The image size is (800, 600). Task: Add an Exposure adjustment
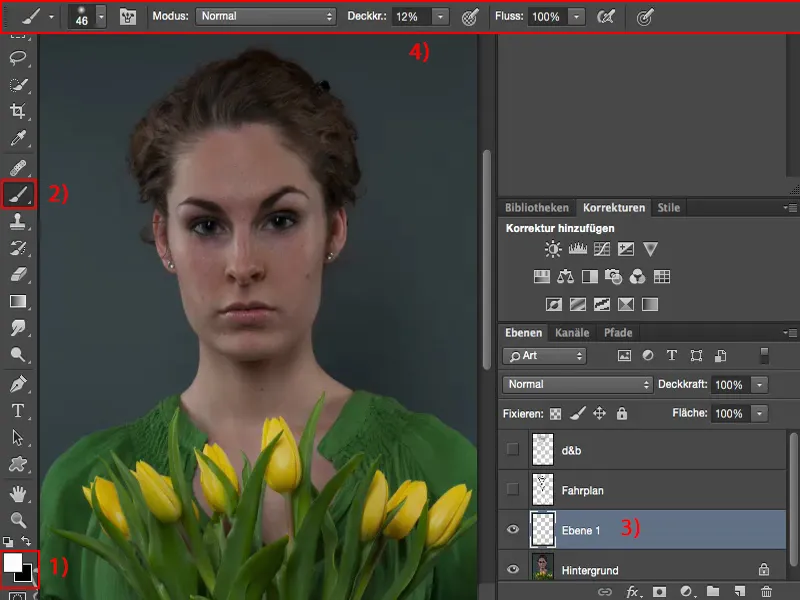626,249
